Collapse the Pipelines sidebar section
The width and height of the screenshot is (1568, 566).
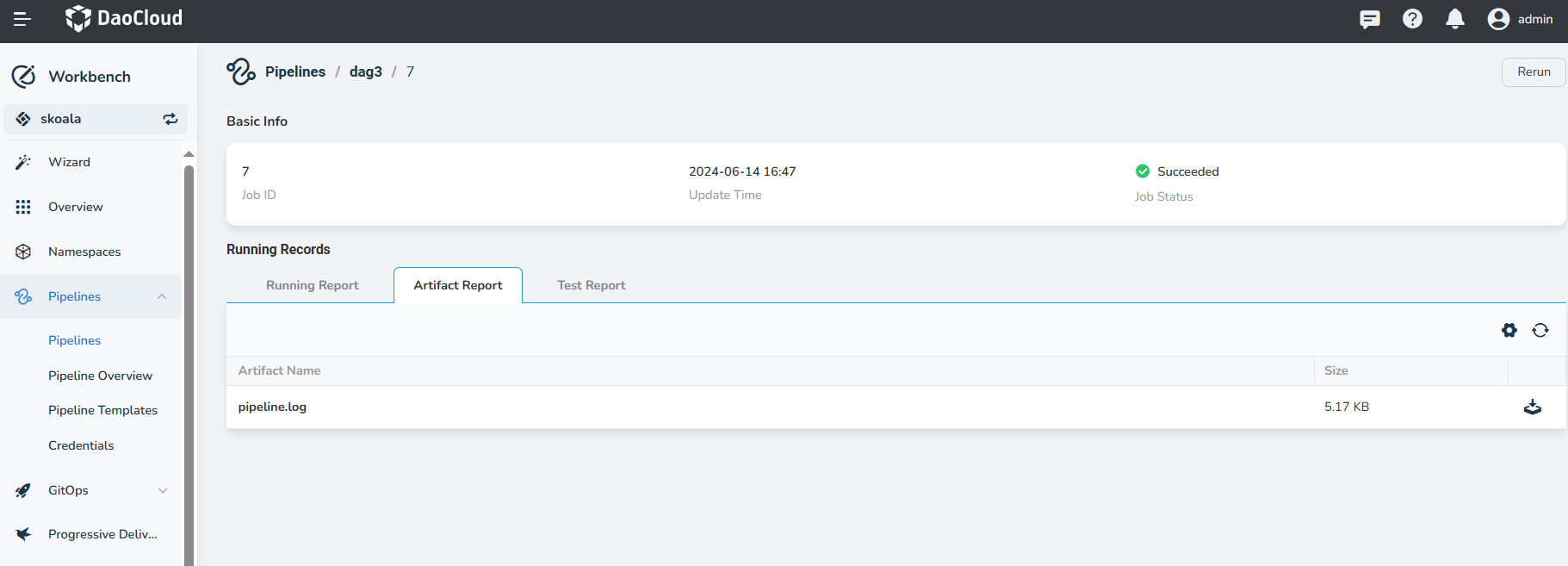162,296
